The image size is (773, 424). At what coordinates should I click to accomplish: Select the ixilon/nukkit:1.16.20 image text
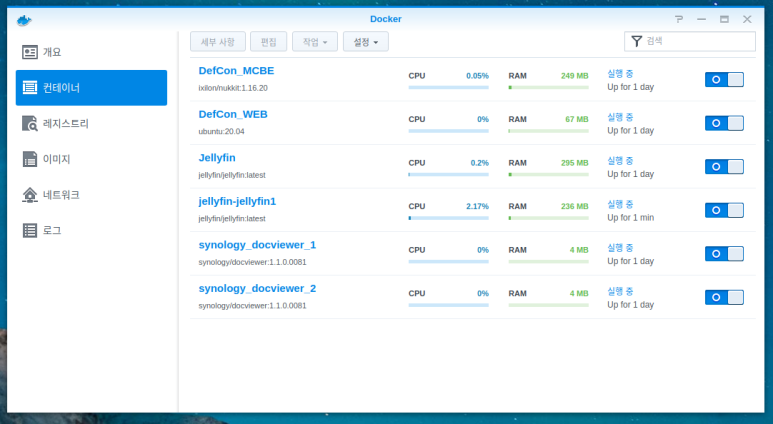(x=233, y=88)
